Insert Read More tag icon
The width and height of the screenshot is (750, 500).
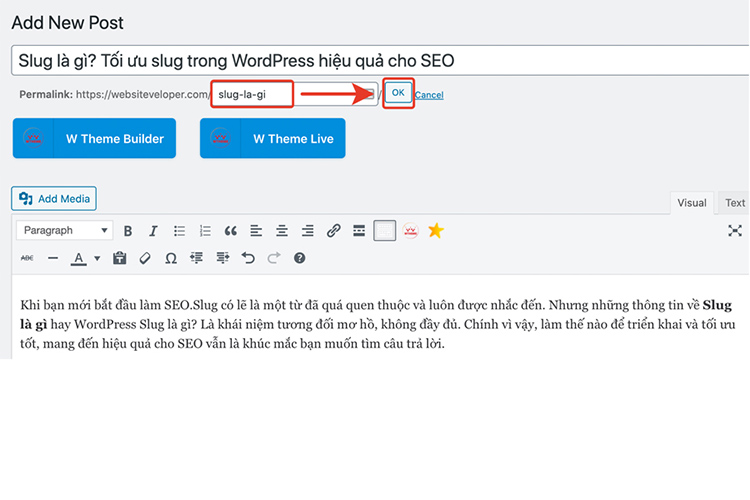(x=359, y=231)
